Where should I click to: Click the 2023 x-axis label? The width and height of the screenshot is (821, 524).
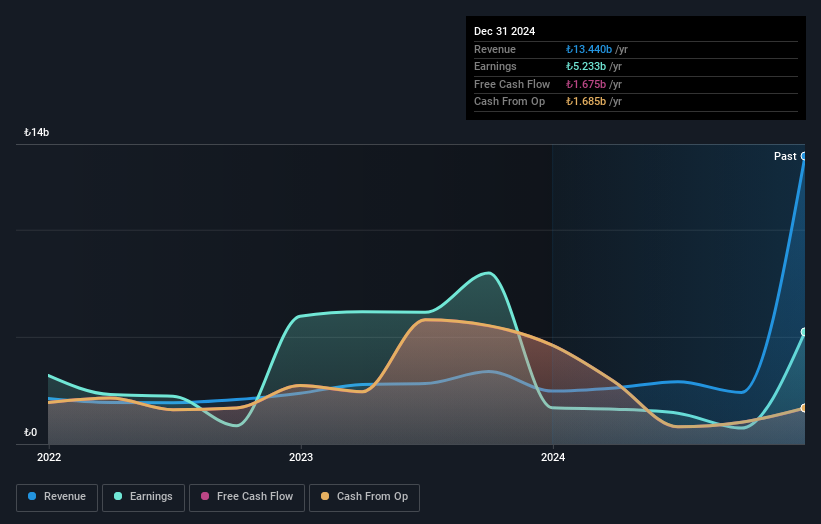tap(301, 457)
